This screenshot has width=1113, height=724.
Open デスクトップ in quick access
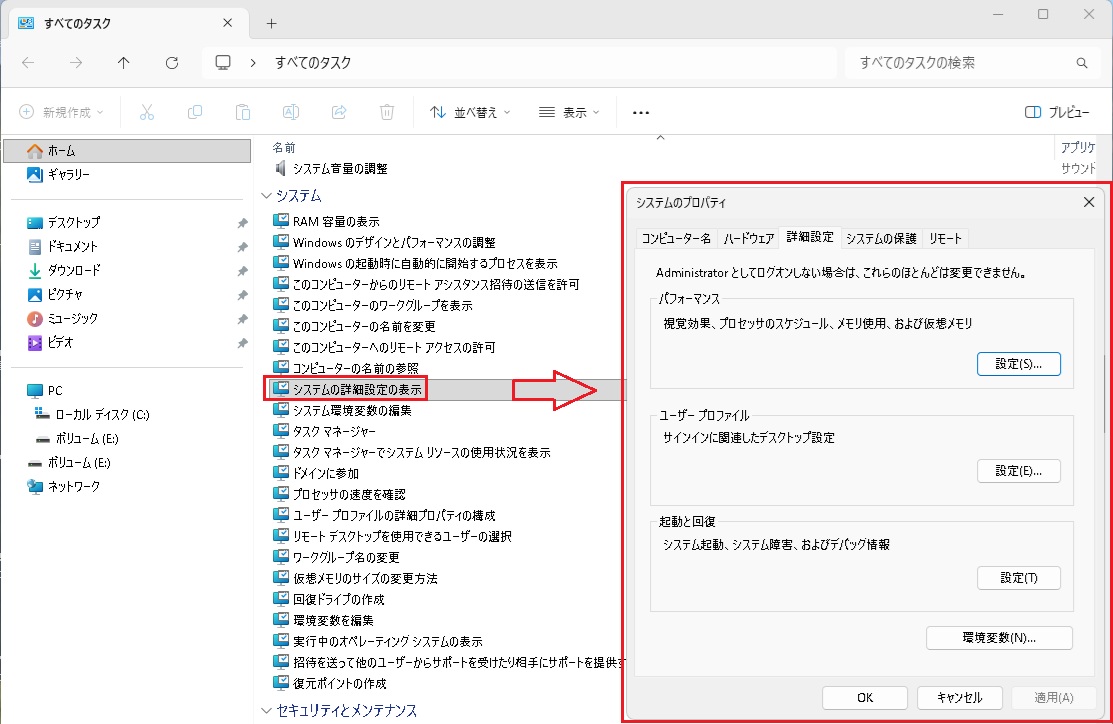tap(74, 222)
